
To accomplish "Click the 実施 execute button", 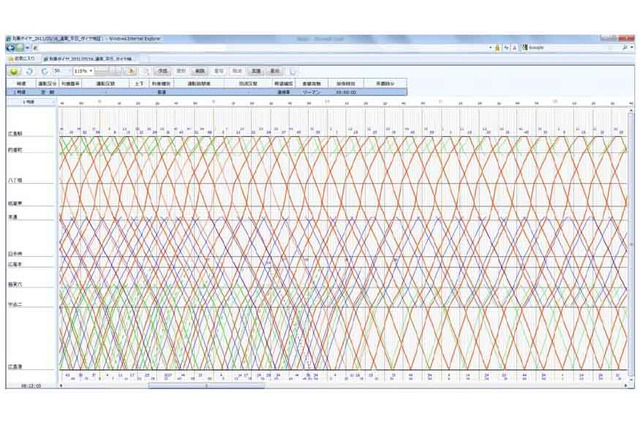I will 256,71.
